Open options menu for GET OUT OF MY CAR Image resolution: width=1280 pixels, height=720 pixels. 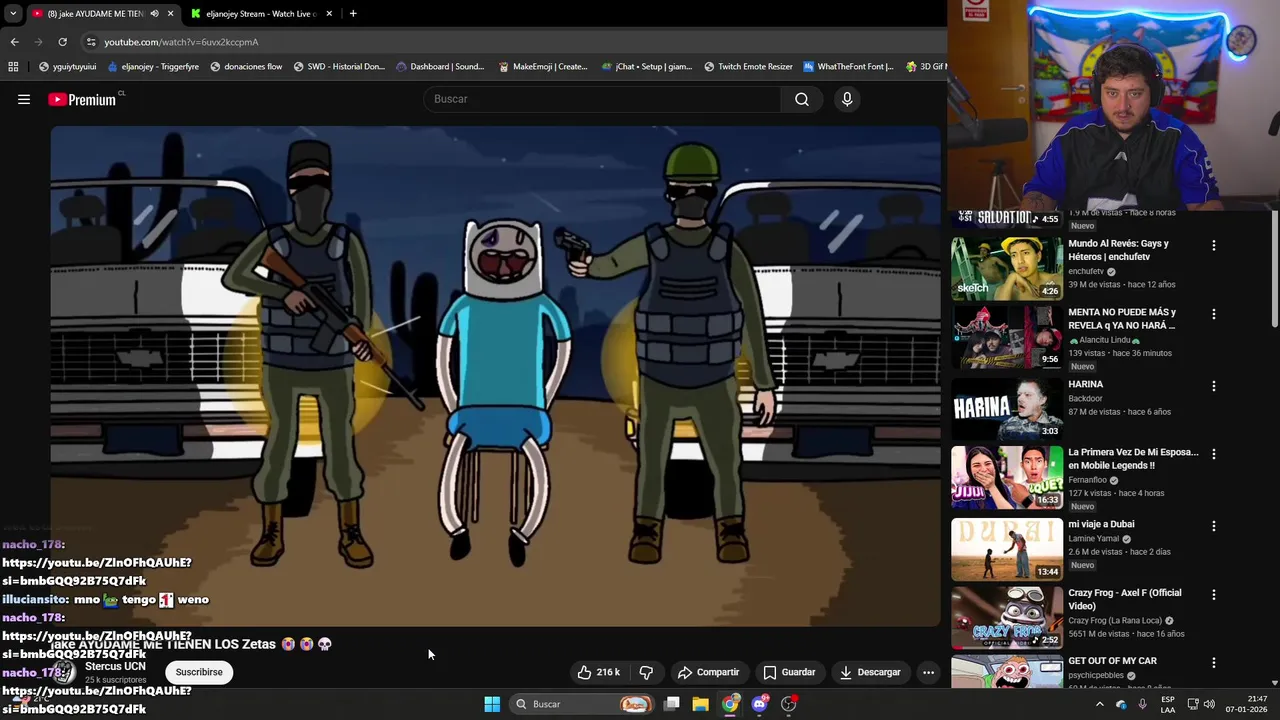pos(1214,662)
